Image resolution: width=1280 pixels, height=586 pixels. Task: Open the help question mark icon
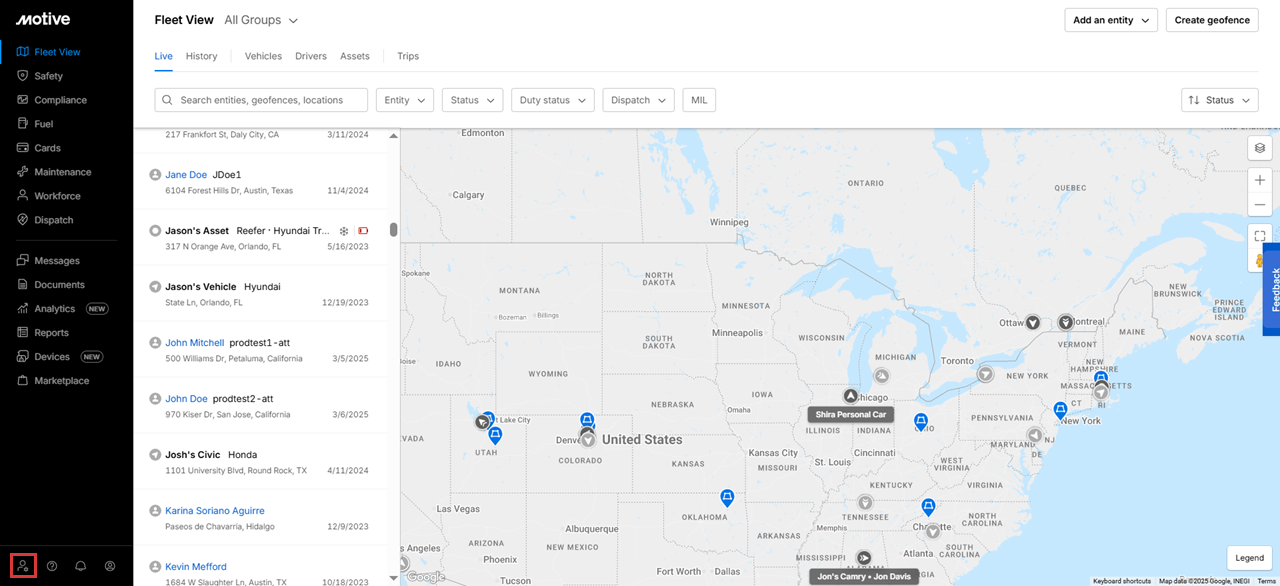coord(52,566)
